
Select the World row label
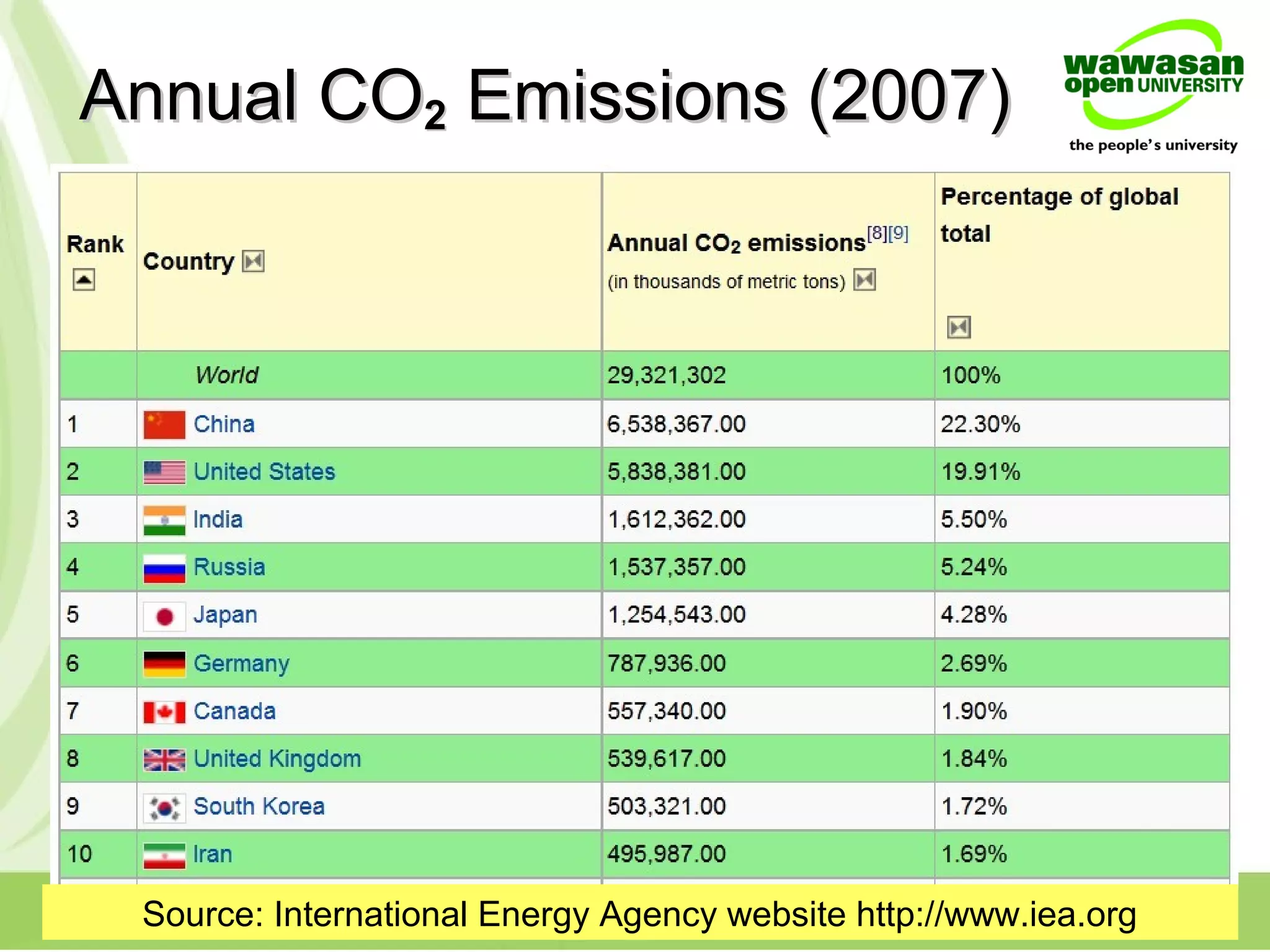click(226, 375)
